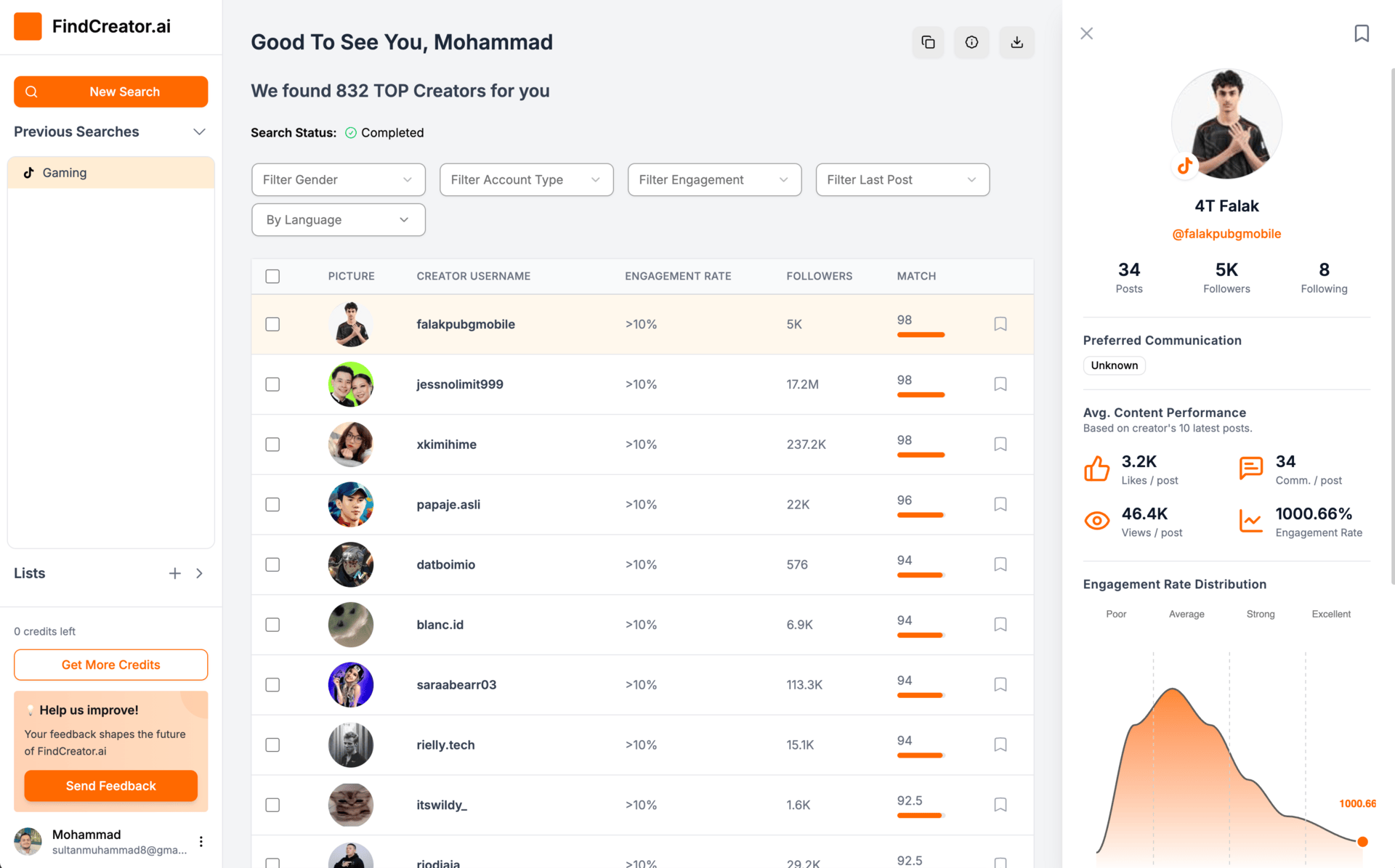Select all creators using the header checkbox
The height and width of the screenshot is (868, 1395).
272,276
